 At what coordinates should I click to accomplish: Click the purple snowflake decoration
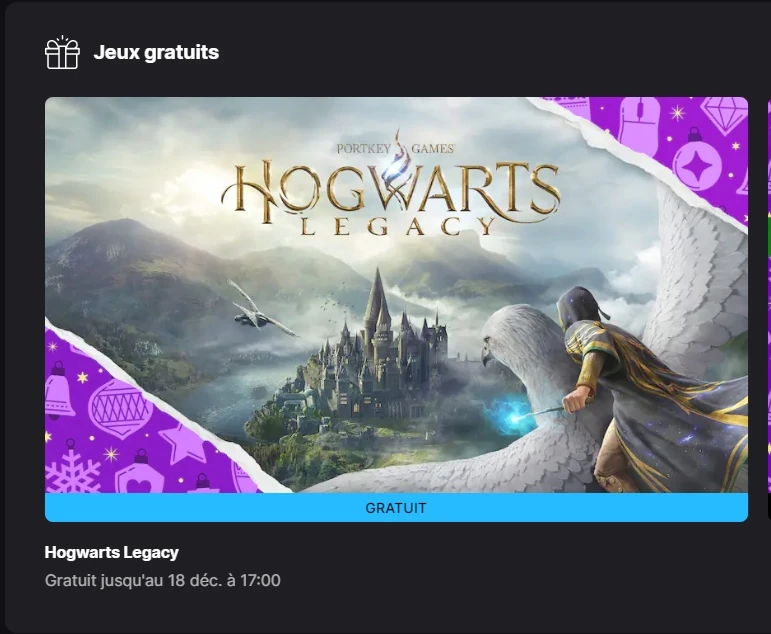[73, 472]
